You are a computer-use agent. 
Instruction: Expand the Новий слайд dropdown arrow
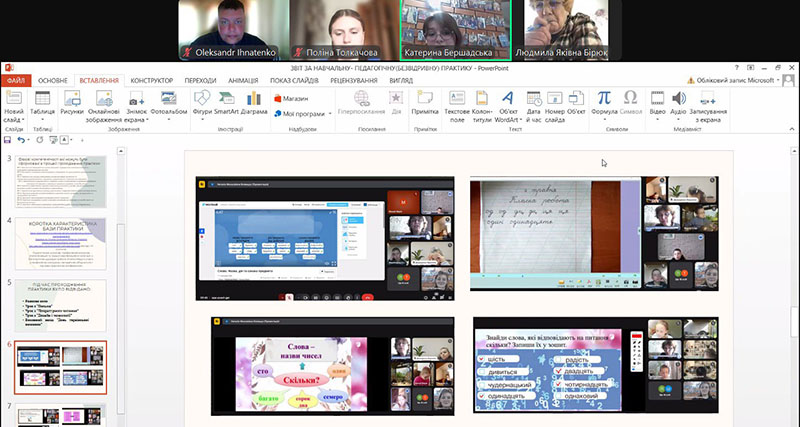[x=22, y=120]
